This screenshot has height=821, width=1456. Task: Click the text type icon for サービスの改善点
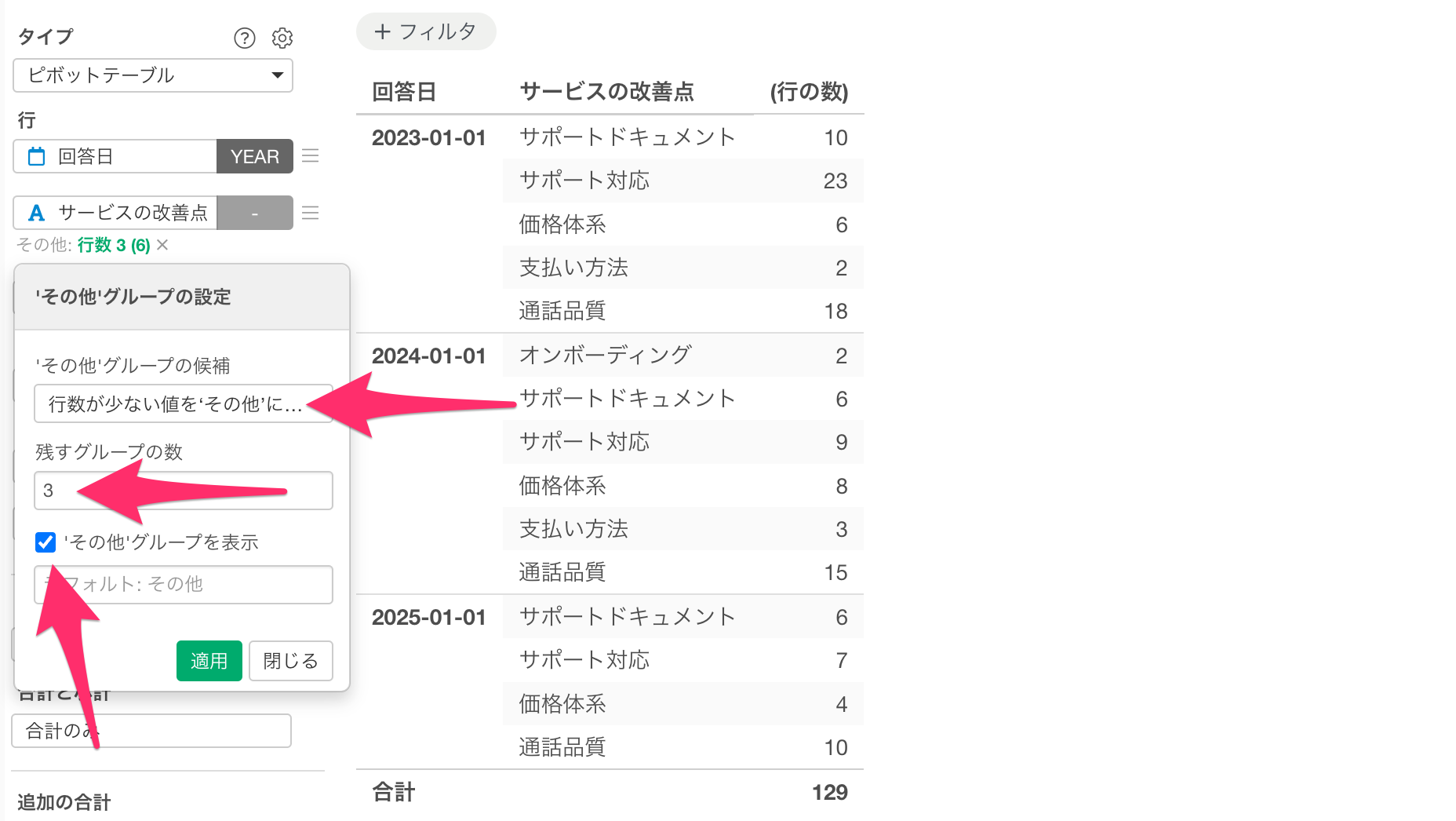click(x=36, y=213)
